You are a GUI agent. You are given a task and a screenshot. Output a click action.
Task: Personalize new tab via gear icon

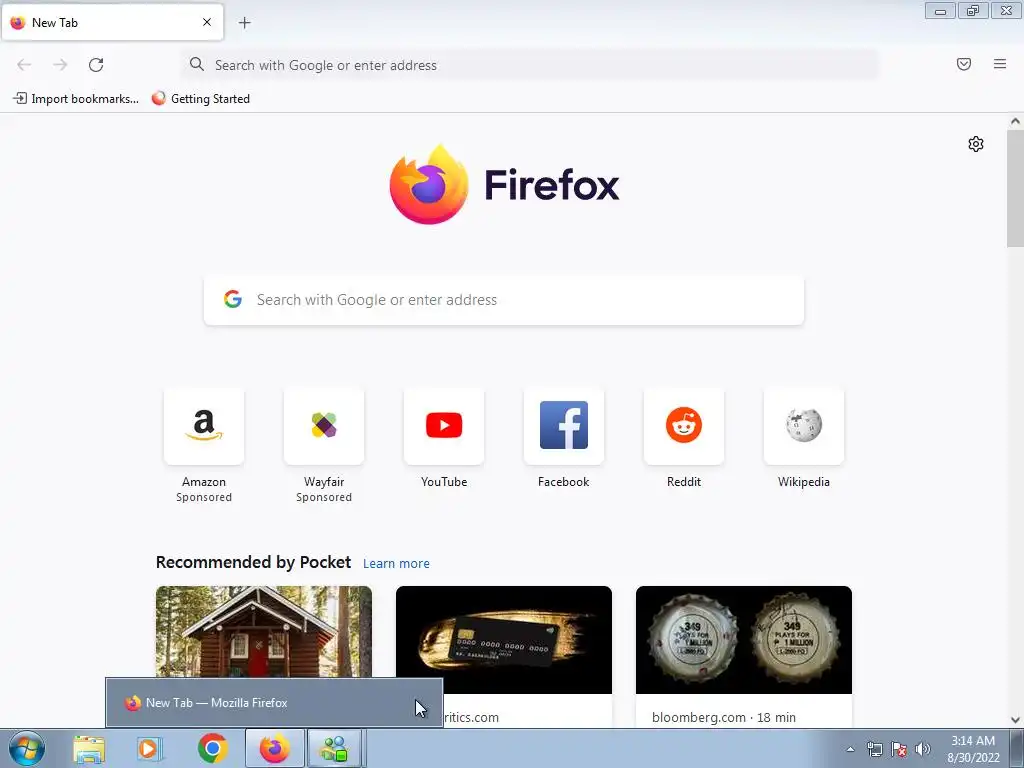pyautogui.click(x=976, y=144)
